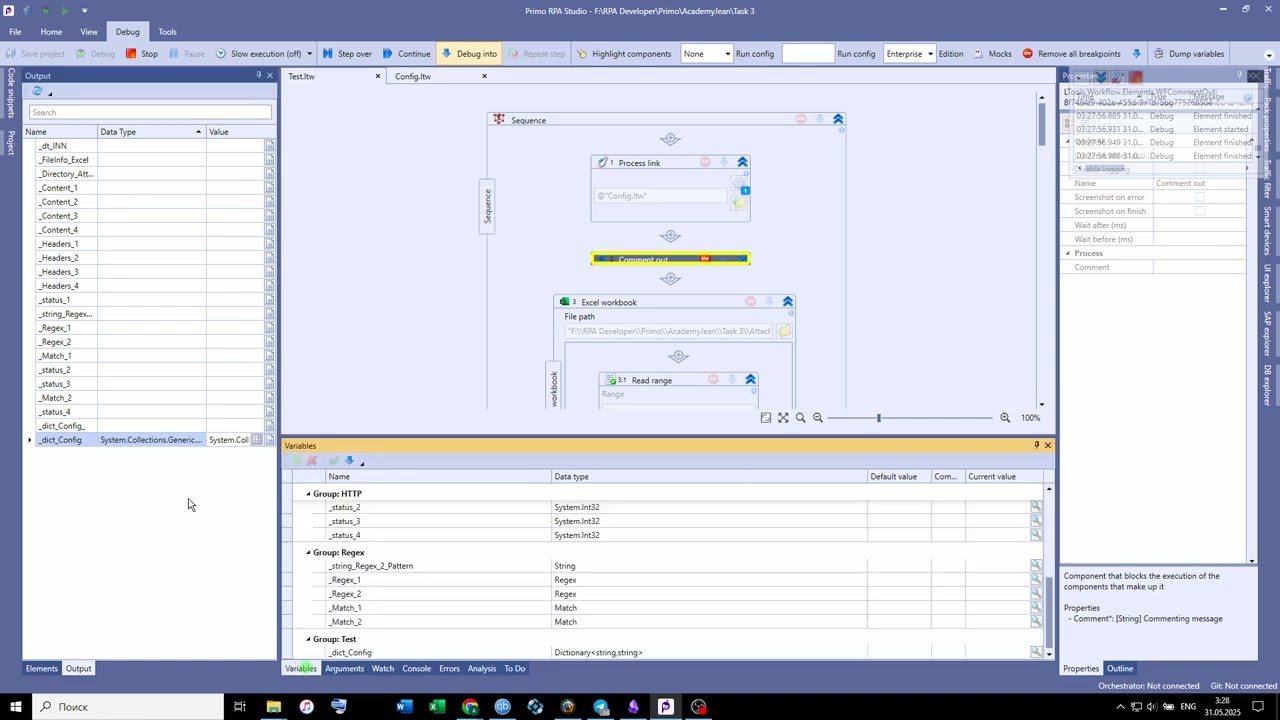Image resolution: width=1280 pixels, height=720 pixels.
Task: Open the Enterprise edition dropdown
Action: (909, 54)
